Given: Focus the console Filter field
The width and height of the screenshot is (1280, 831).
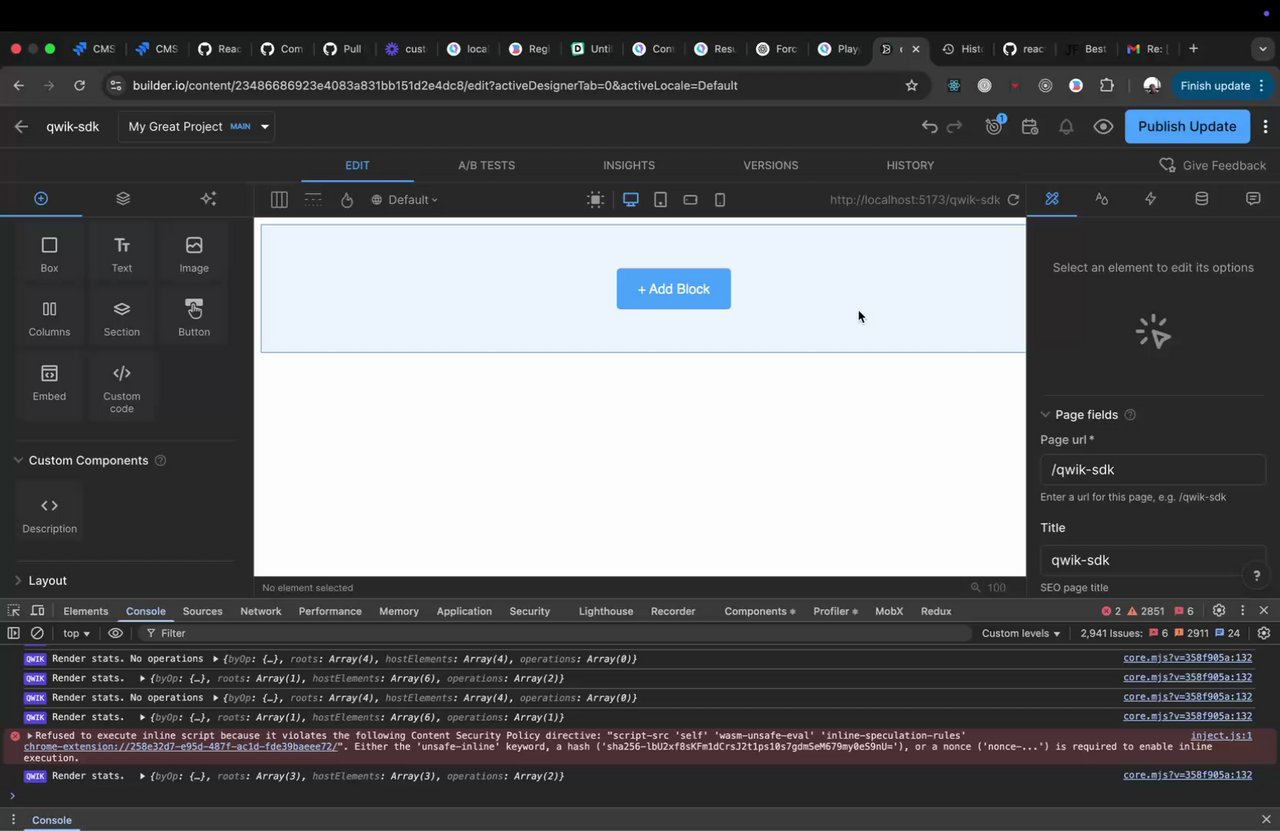Looking at the screenshot, I should pos(557,633).
